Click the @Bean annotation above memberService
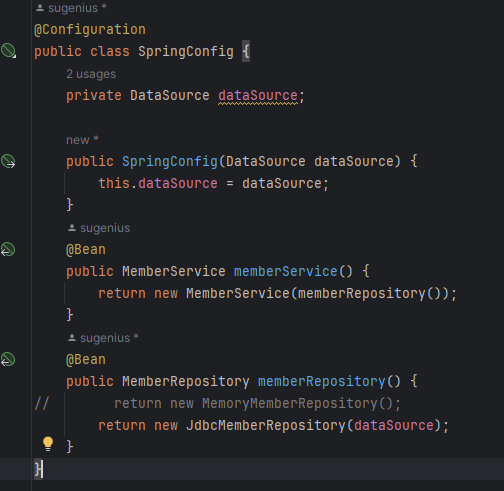This screenshot has height=491, width=504. coord(86,250)
